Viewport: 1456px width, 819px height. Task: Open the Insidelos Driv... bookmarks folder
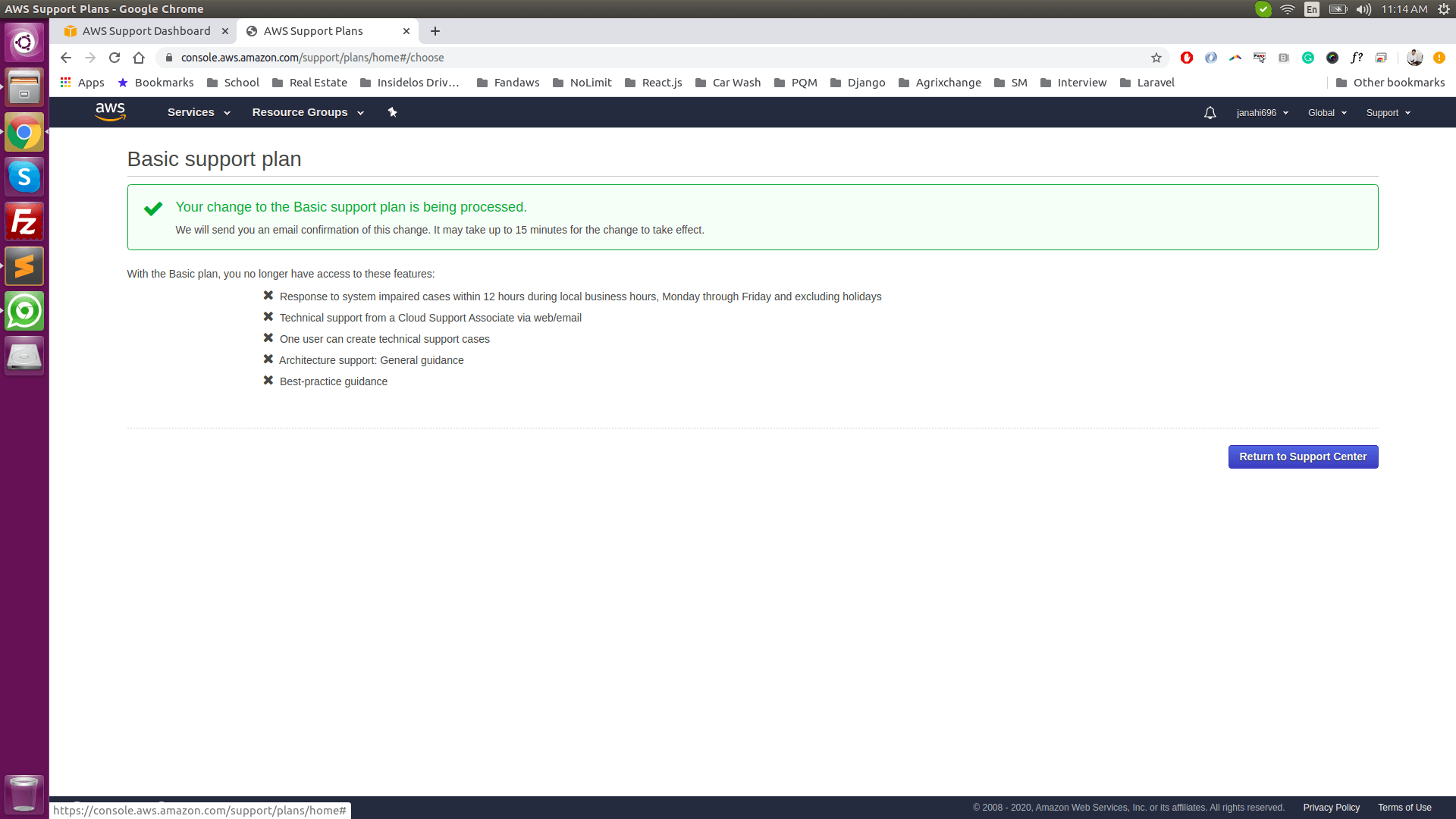409,83
